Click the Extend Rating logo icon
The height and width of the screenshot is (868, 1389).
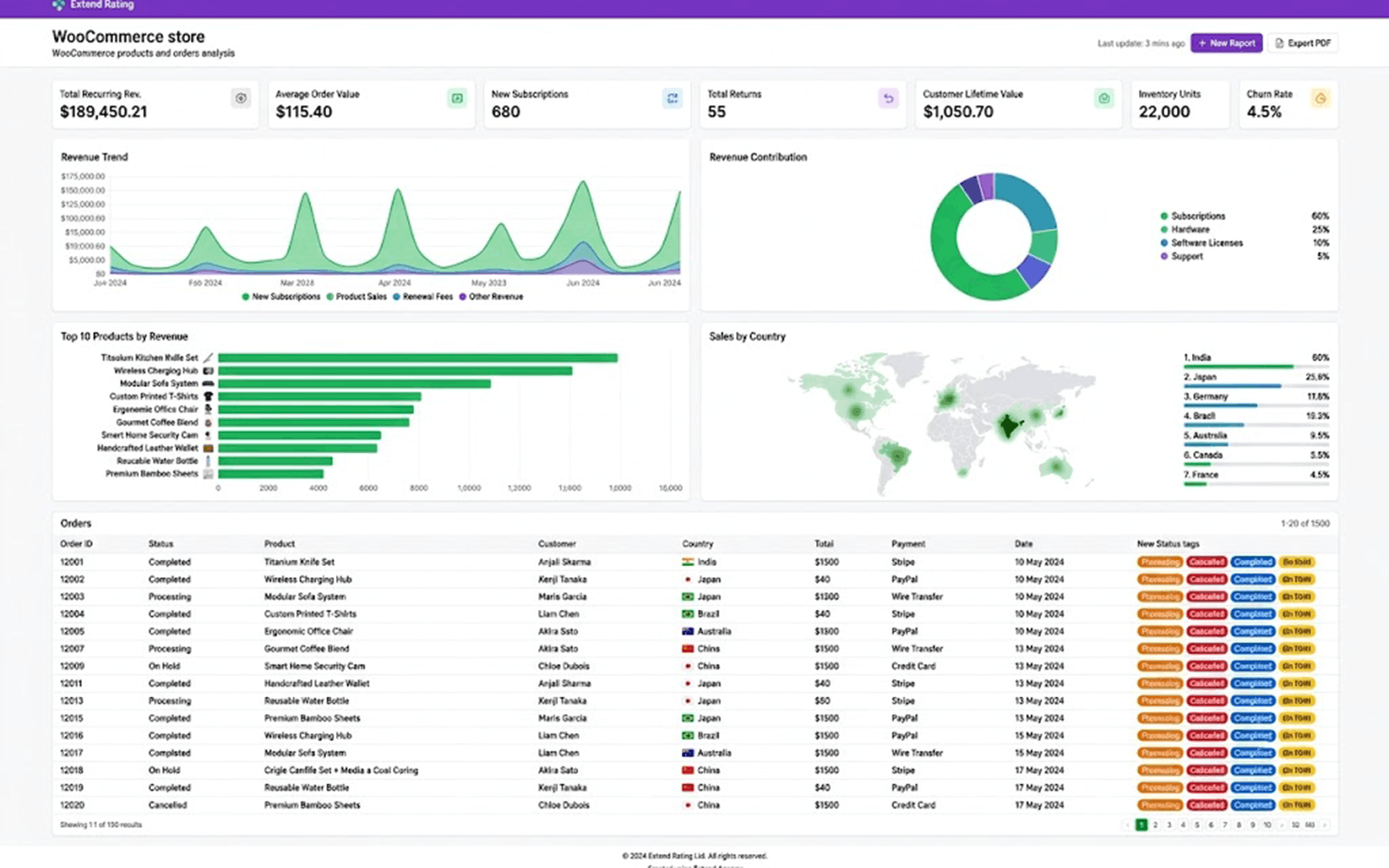pyautogui.click(x=58, y=4)
